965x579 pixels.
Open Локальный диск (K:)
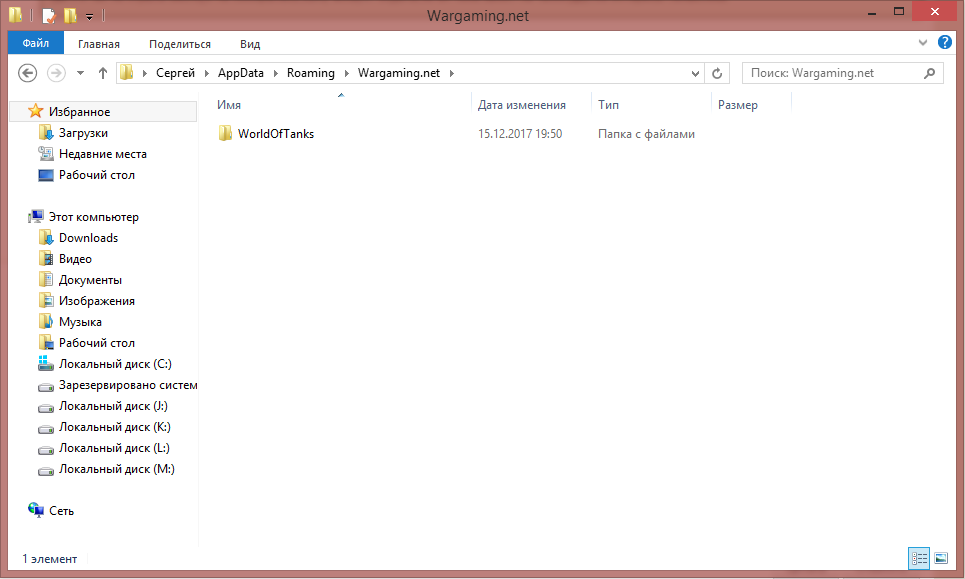(114, 427)
